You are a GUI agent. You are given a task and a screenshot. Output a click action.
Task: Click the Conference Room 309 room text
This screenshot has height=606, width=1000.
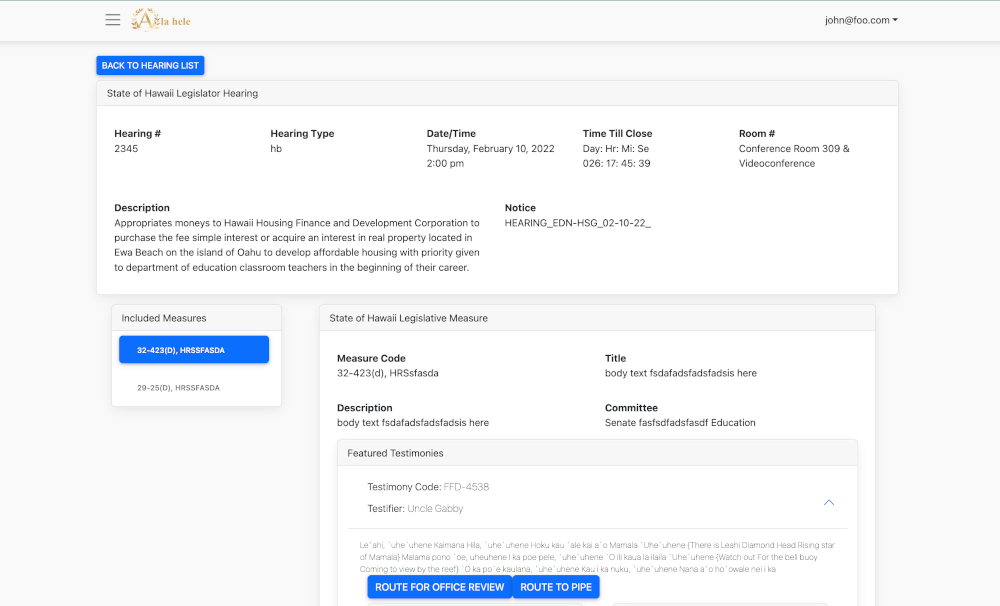(793, 149)
